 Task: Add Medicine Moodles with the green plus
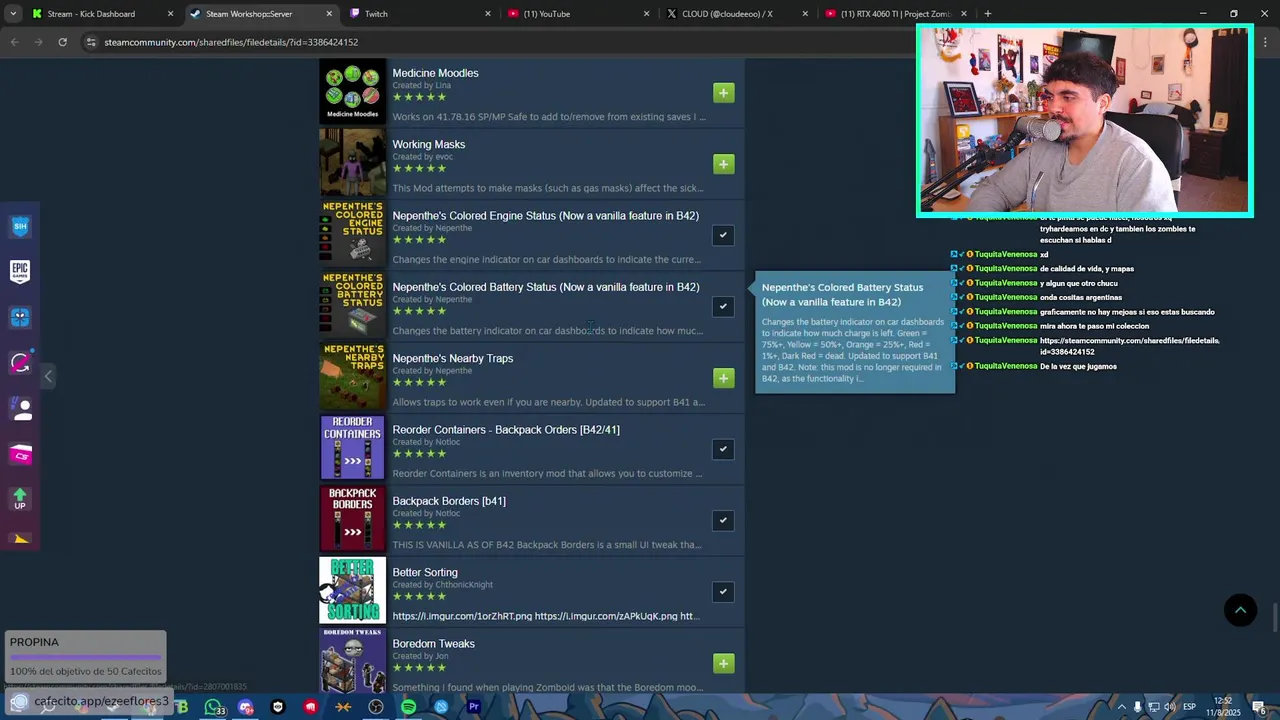point(723,93)
